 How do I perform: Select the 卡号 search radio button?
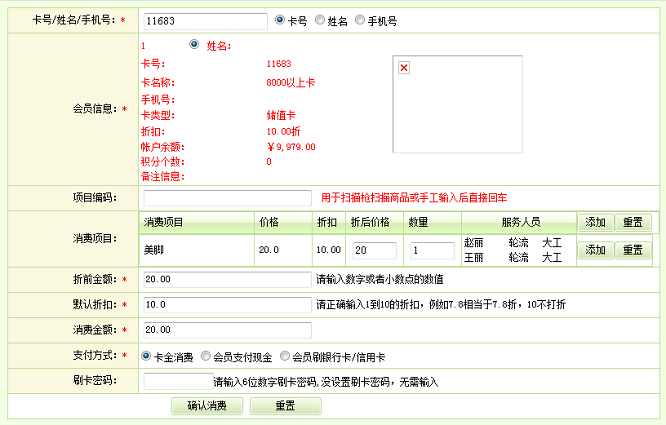279,20
